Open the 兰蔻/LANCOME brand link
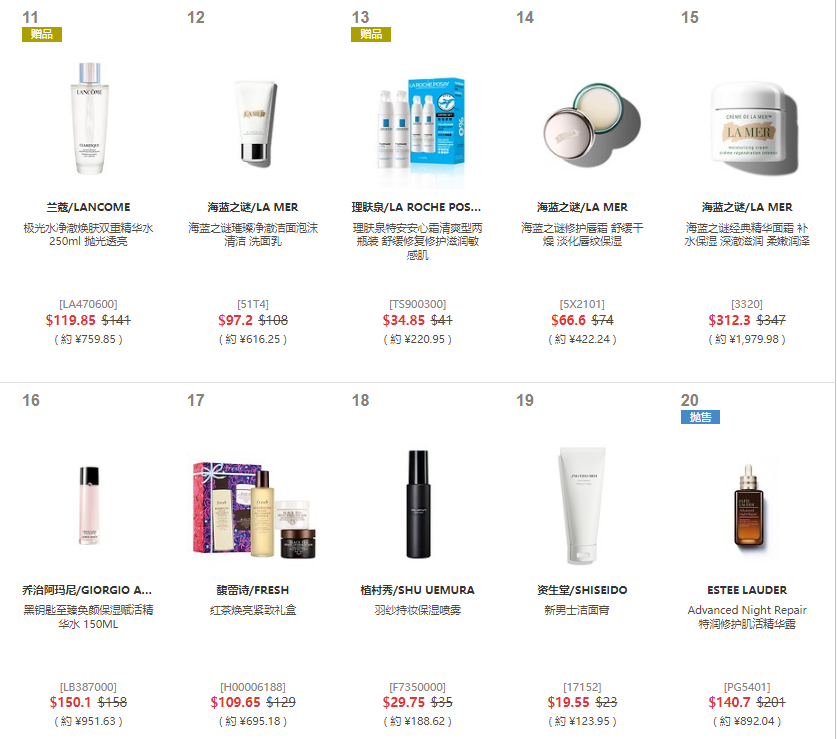This screenshot has height=739, width=837. tap(88, 207)
